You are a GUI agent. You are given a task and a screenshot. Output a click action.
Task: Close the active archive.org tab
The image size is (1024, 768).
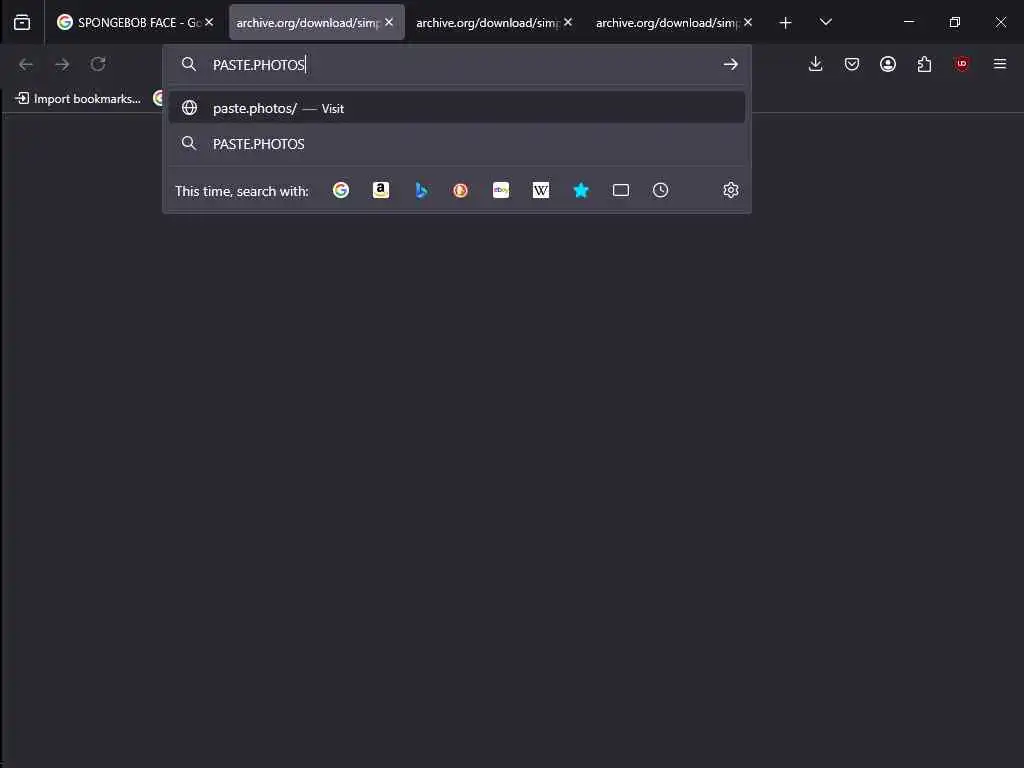(389, 23)
